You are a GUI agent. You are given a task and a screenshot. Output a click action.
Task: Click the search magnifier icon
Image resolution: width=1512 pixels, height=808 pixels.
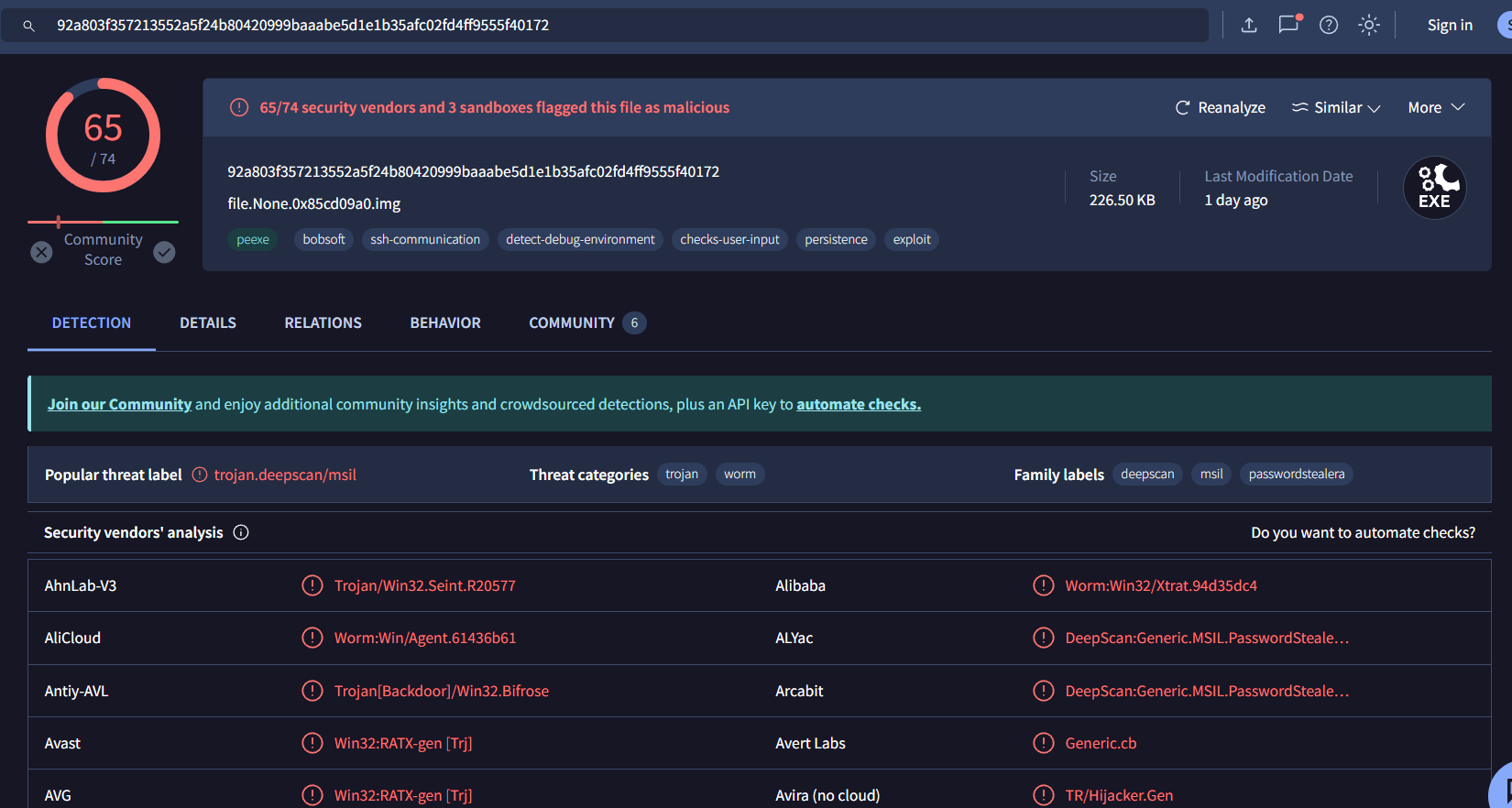(x=28, y=26)
